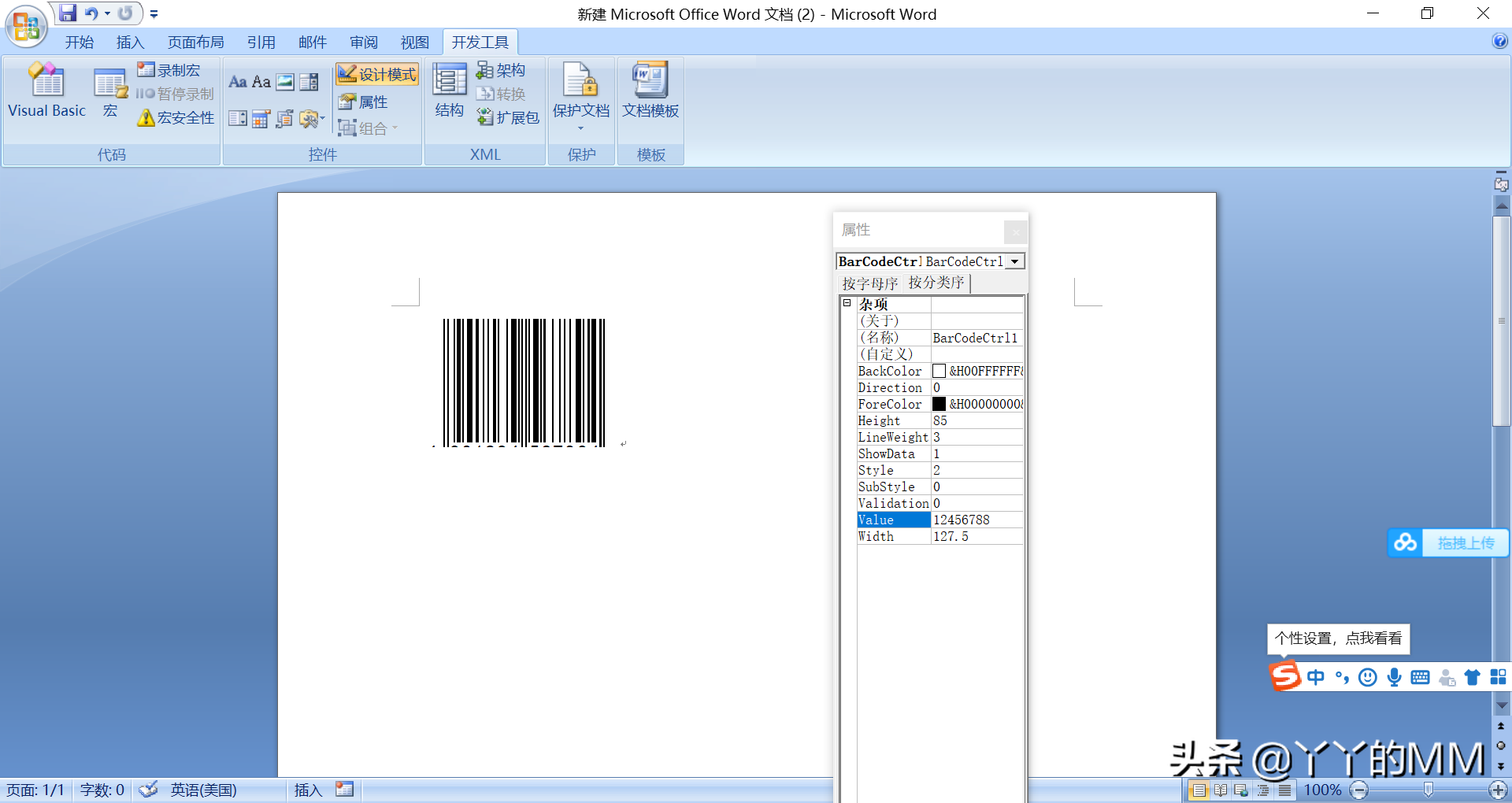Switch to the 邮件 tab
The width and height of the screenshot is (1512, 803).
[x=313, y=43]
